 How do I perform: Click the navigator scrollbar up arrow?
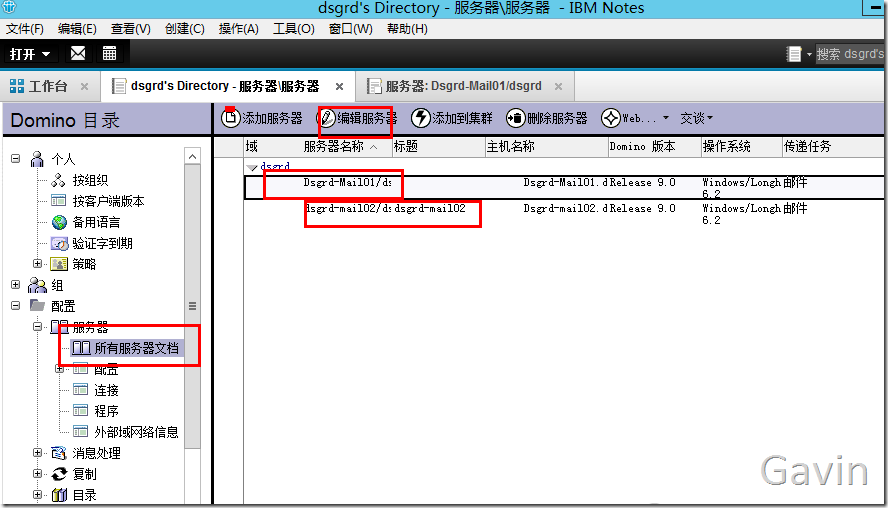(193, 156)
